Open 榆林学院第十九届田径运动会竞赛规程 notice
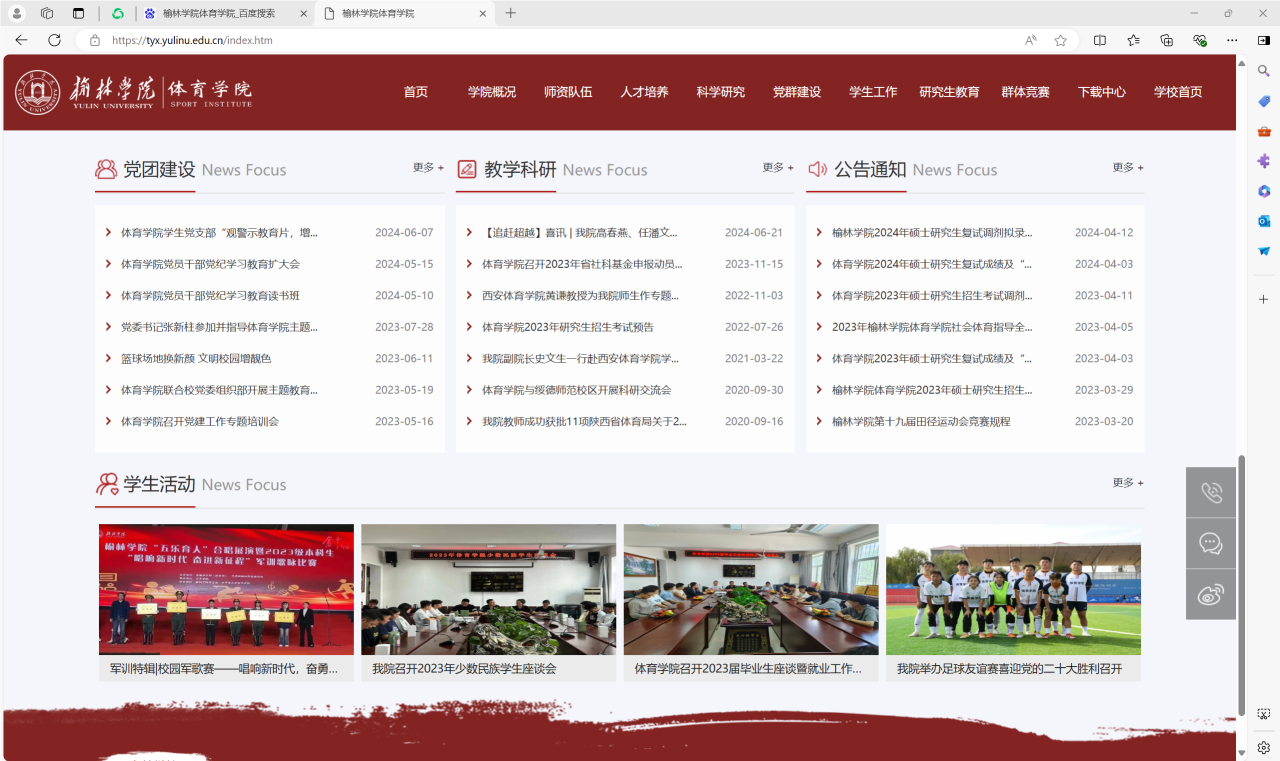This screenshot has width=1280, height=761. (921, 422)
